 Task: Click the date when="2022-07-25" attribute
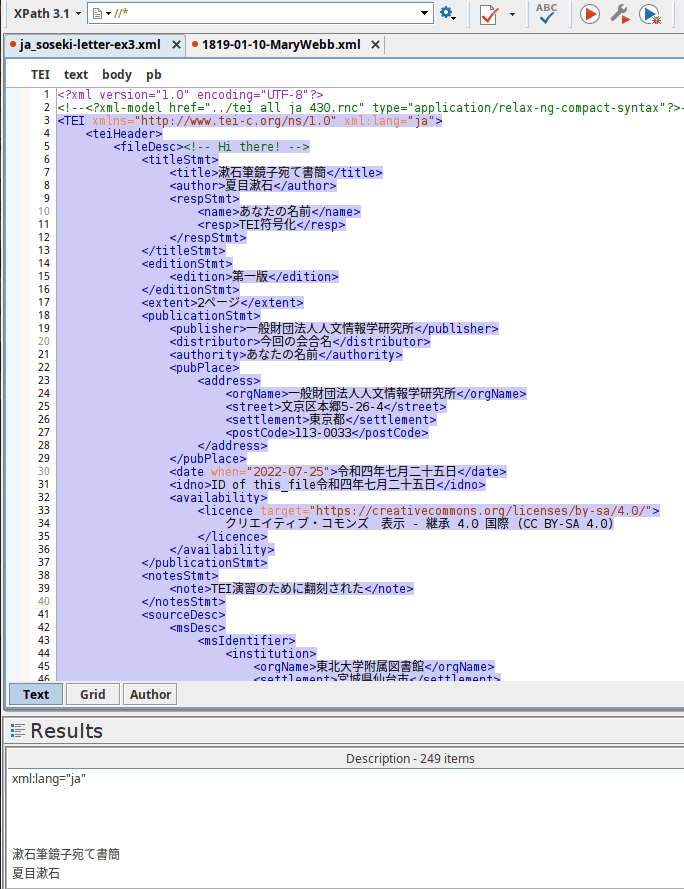(x=271, y=472)
